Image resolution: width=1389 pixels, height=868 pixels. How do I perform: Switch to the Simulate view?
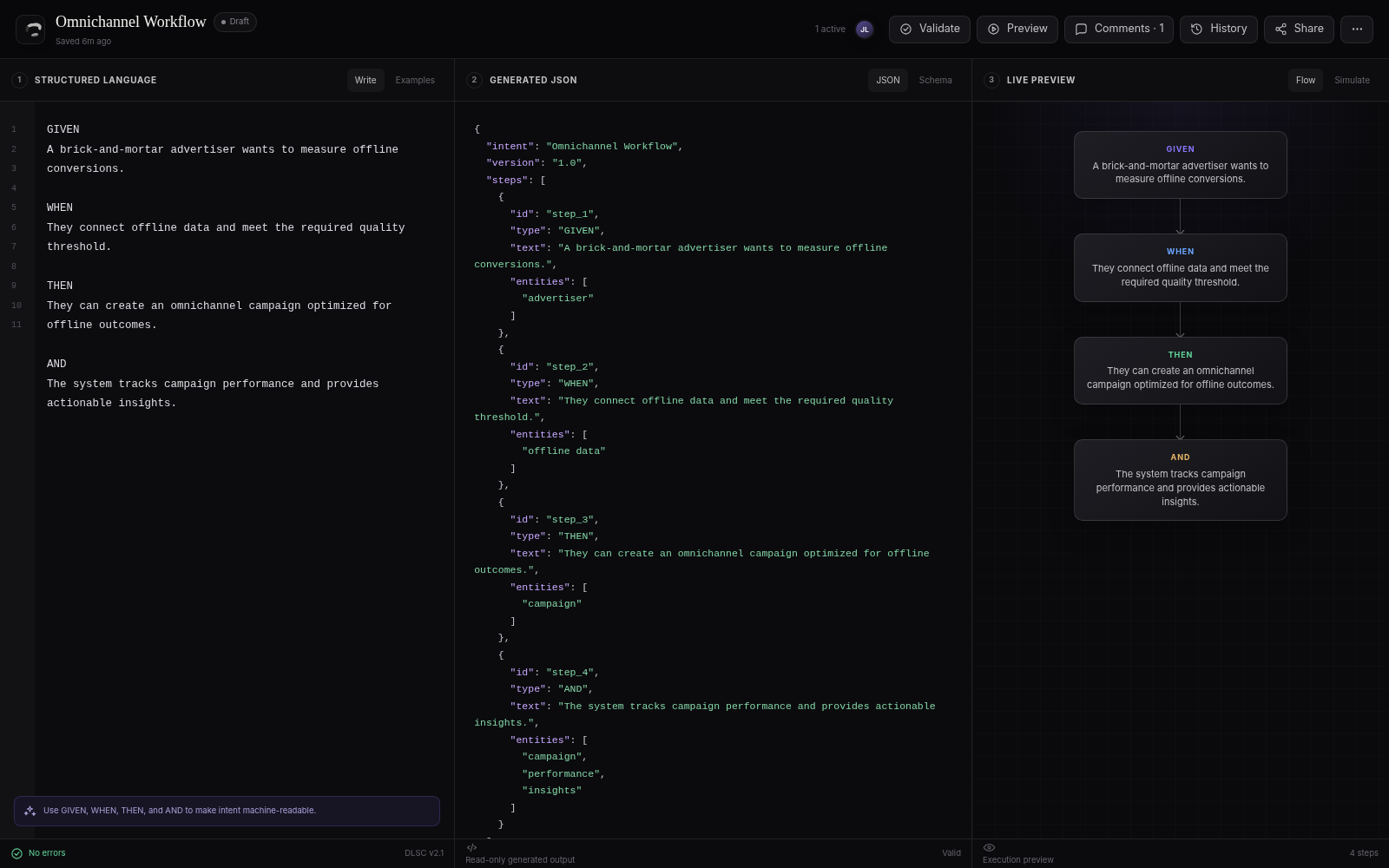1352,80
